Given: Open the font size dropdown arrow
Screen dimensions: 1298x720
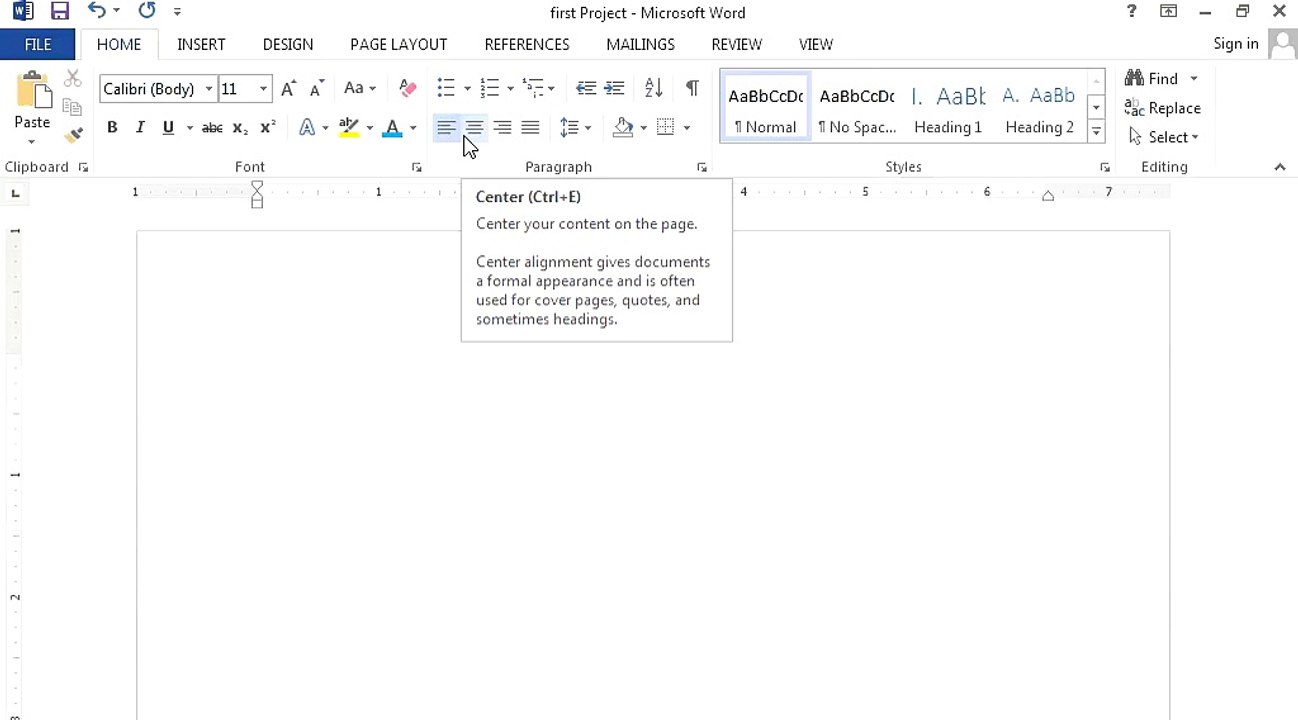Looking at the screenshot, I should click(x=263, y=89).
